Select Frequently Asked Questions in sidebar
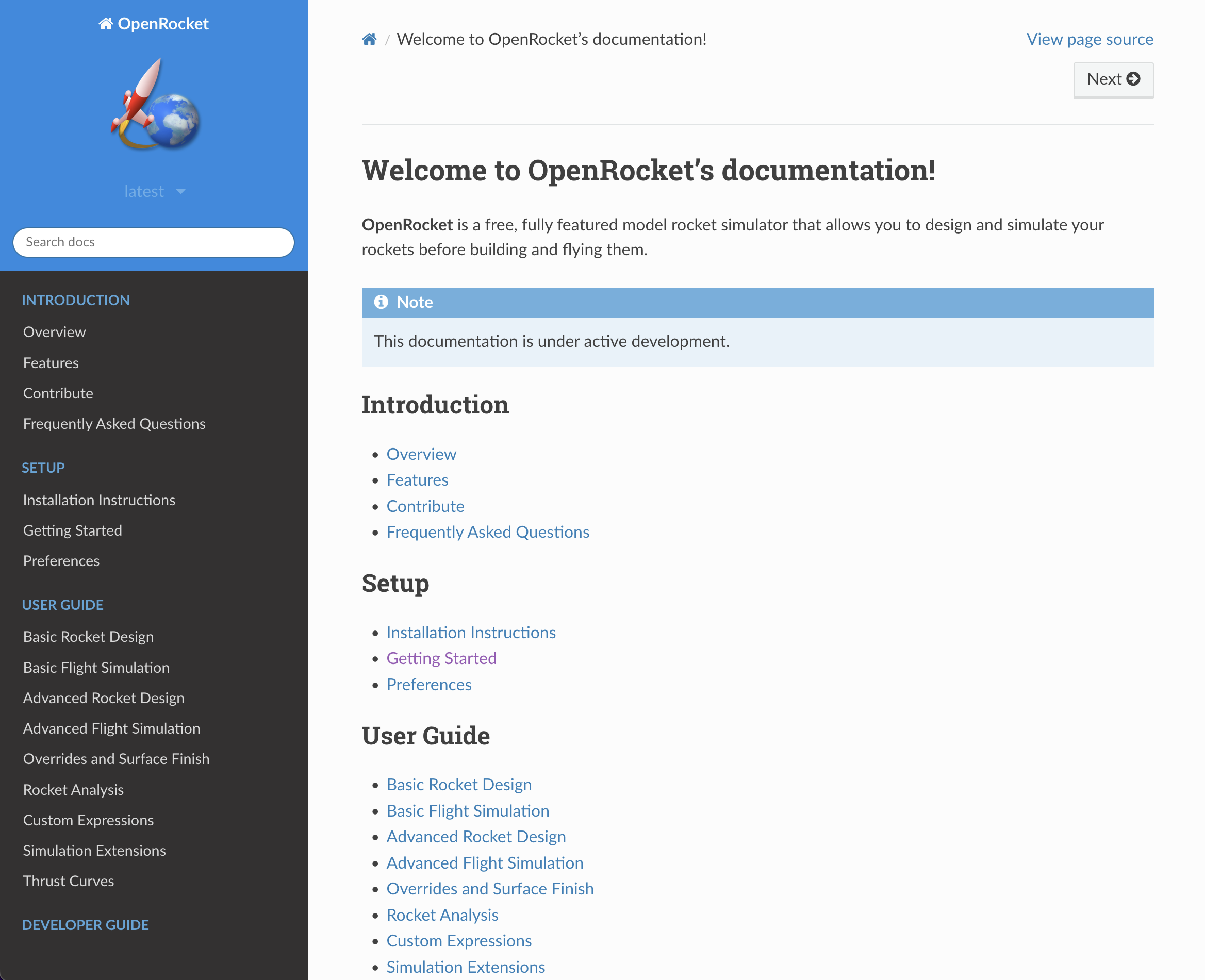The height and width of the screenshot is (980, 1205). pos(114,424)
